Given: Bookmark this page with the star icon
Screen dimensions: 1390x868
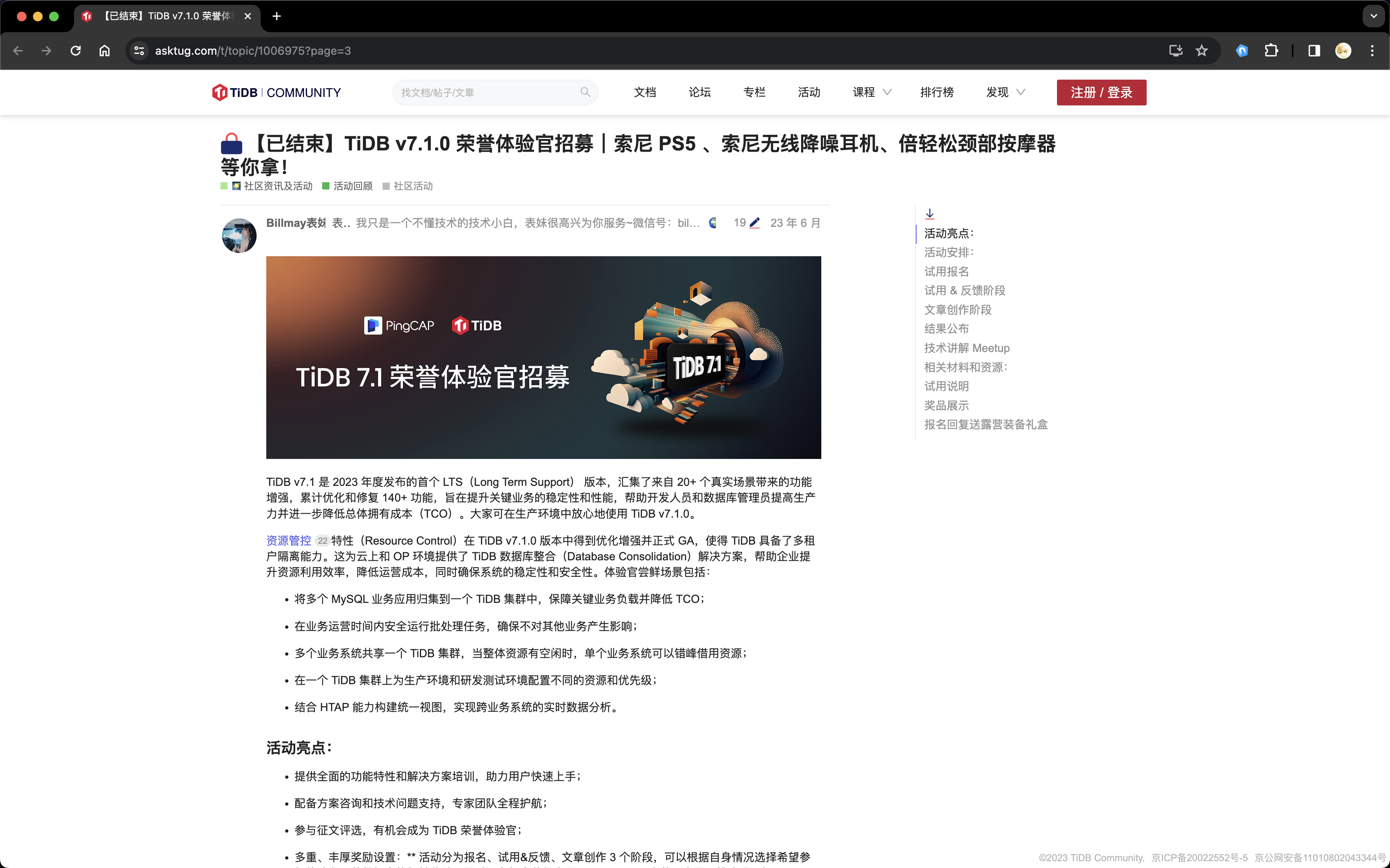Looking at the screenshot, I should [x=1201, y=51].
